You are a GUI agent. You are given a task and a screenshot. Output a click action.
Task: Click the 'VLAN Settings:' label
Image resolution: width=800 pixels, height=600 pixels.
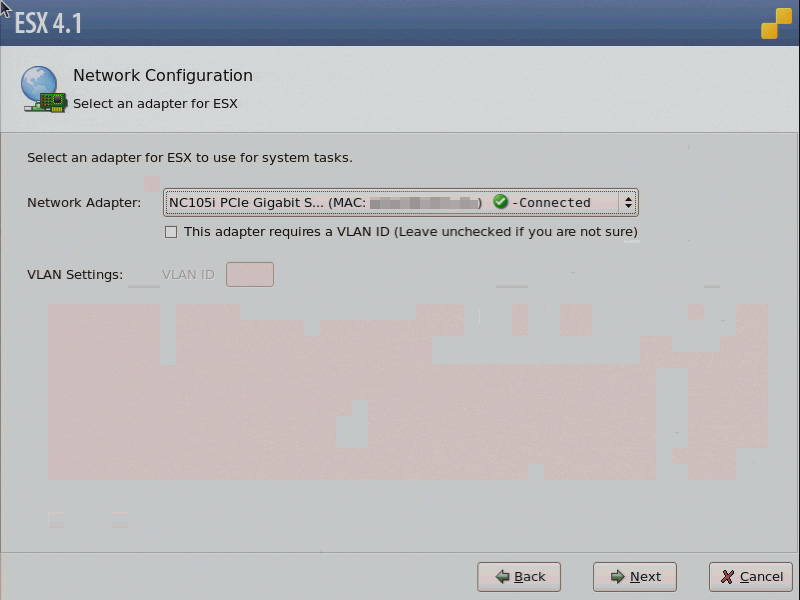[75, 275]
